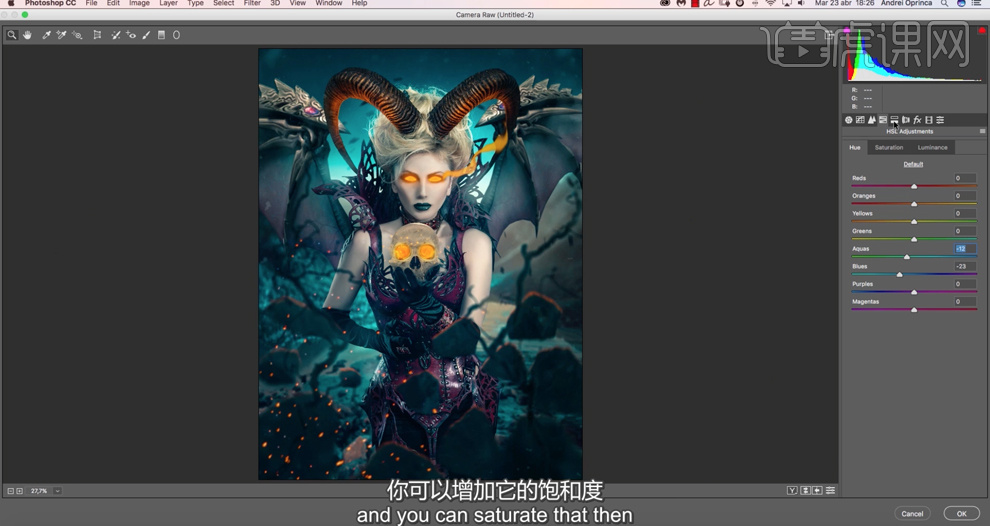Switch to the Hue tab
The width and height of the screenshot is (990, 526).
[x=855, y=147]
